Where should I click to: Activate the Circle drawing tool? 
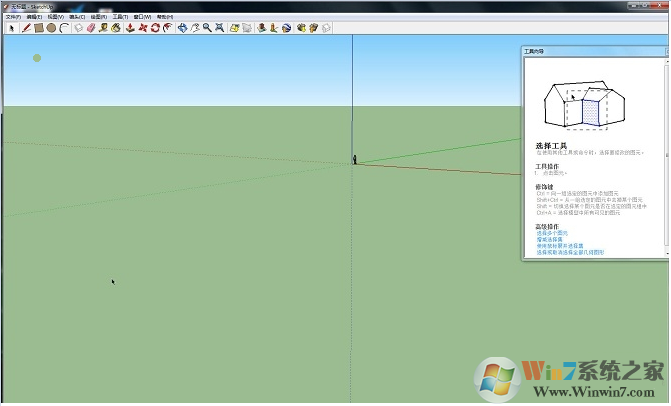click(50, 28)
